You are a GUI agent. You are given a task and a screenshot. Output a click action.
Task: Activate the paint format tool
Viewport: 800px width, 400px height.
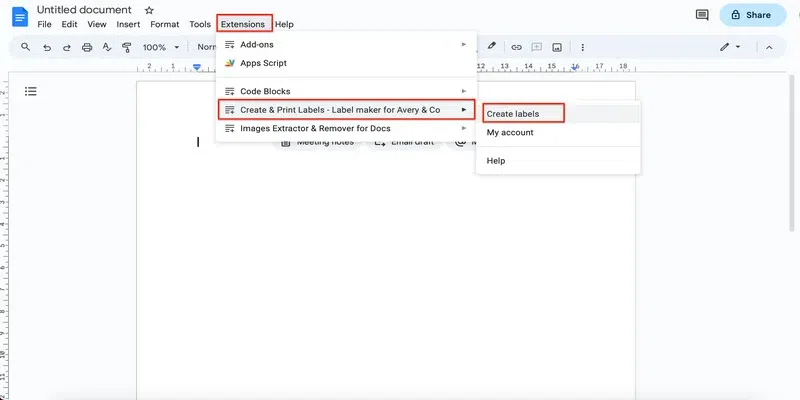[x=127, y=47]
